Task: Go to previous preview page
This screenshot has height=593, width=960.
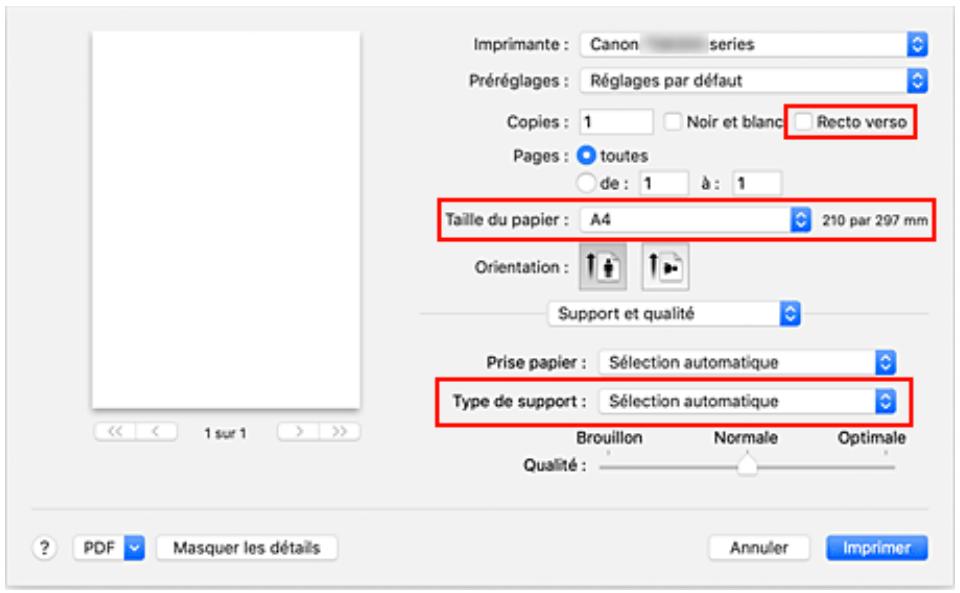Action: [x=157, y=431]
